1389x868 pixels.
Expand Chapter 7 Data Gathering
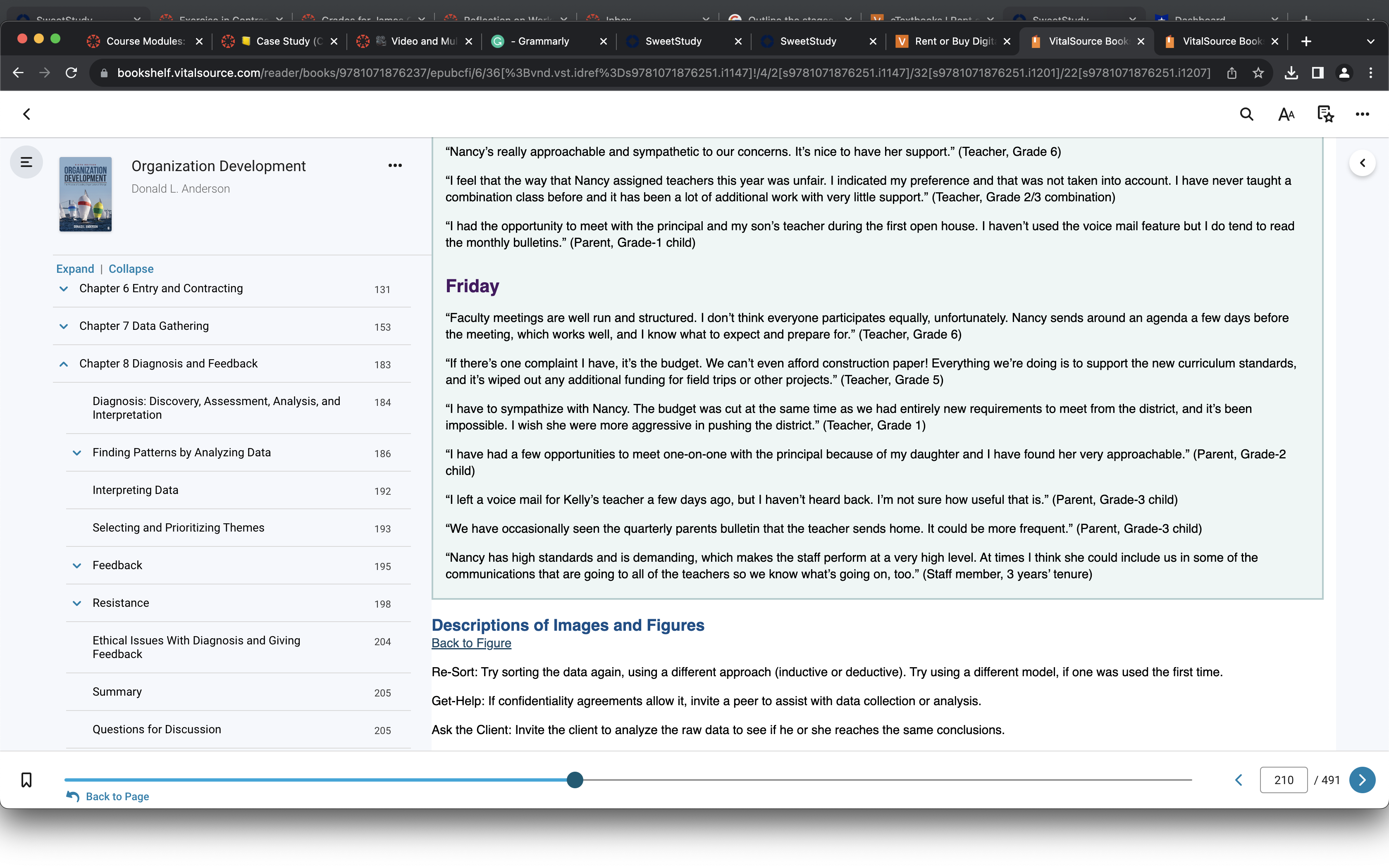tap(64, 326)
